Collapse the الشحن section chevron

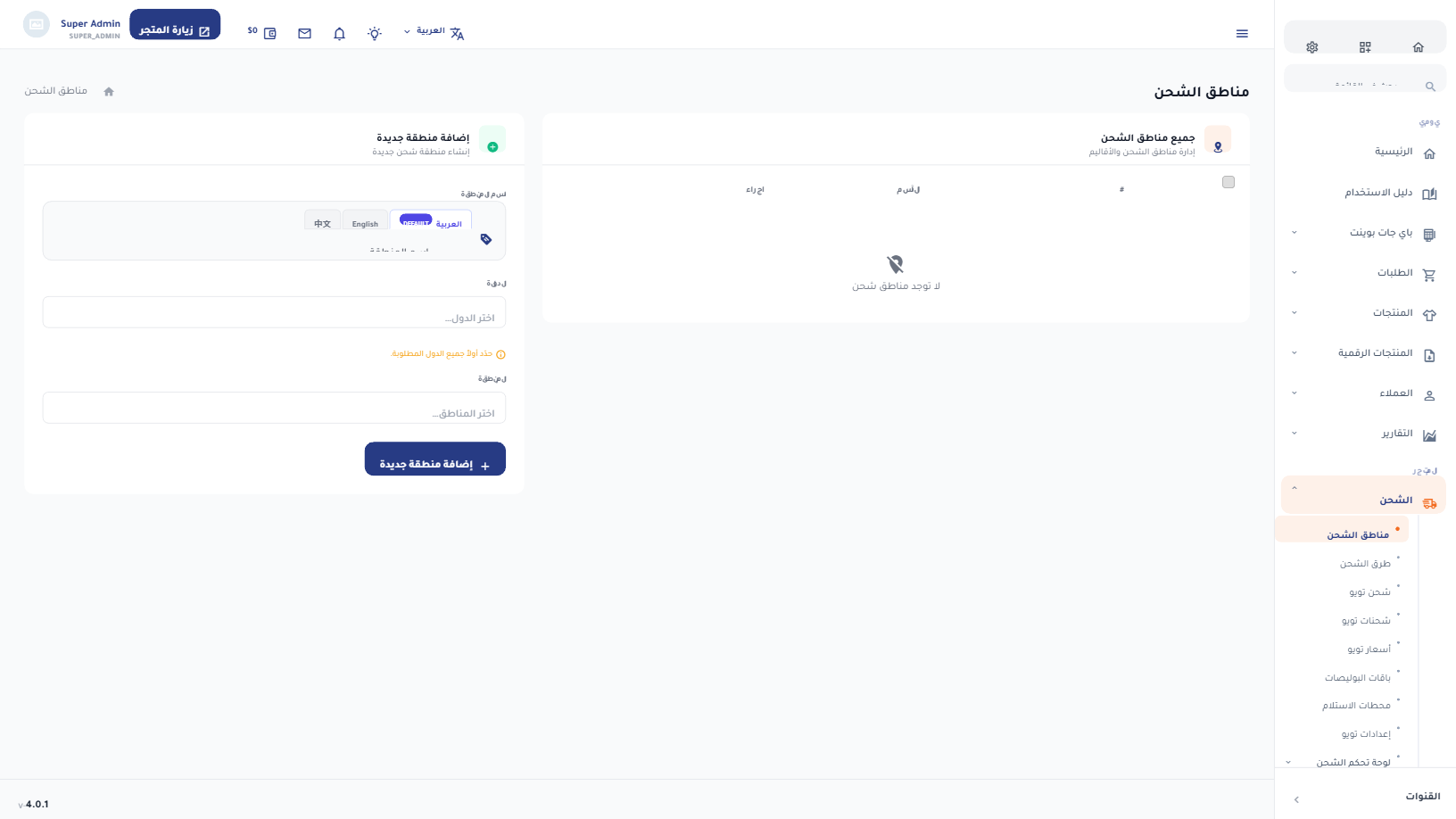point(1295,488)
